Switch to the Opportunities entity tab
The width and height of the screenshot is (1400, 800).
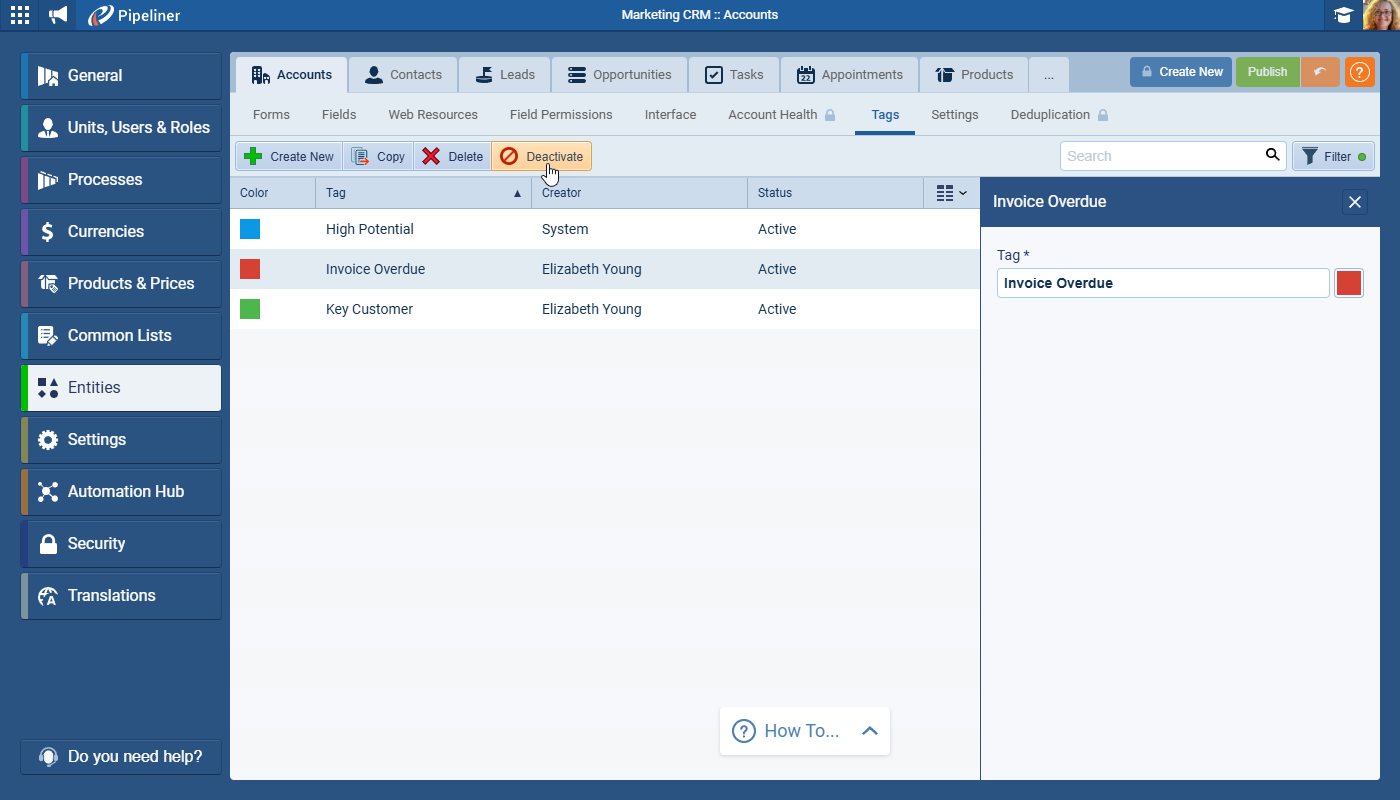619,75
